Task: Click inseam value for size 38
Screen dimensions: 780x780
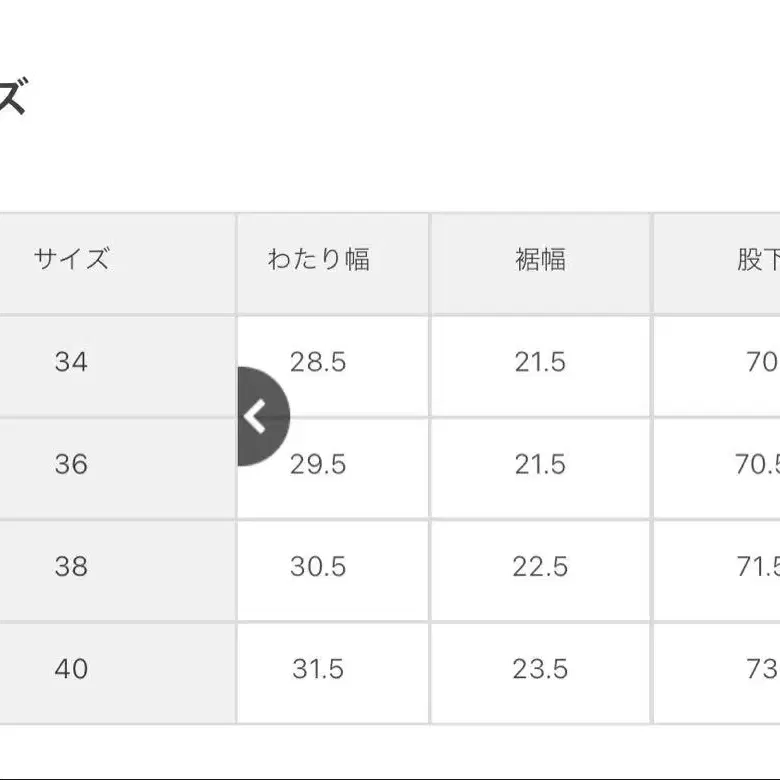Action: 758,567
